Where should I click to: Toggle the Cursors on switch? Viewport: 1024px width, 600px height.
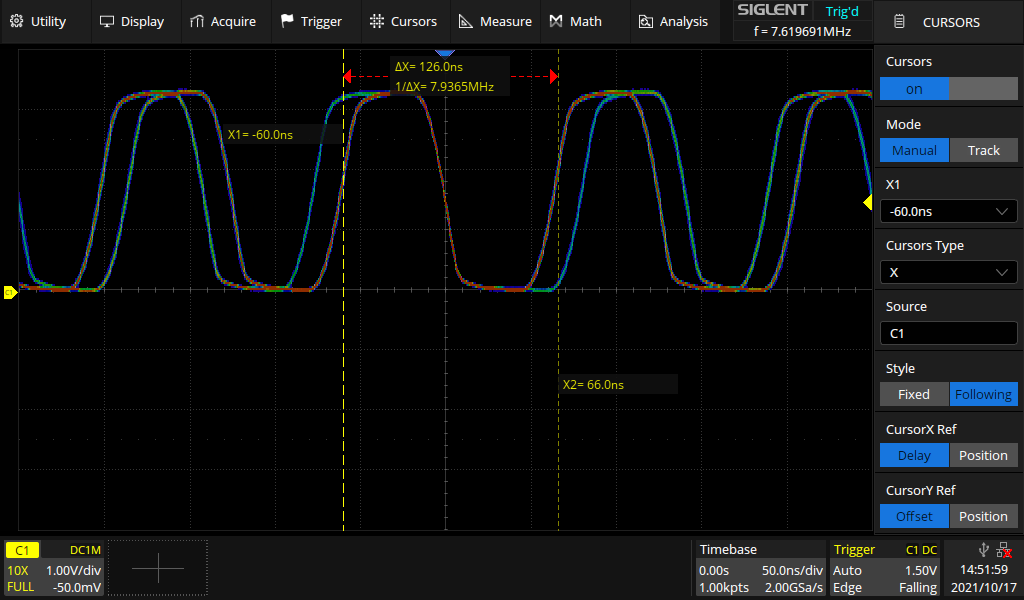coord(948,89)
